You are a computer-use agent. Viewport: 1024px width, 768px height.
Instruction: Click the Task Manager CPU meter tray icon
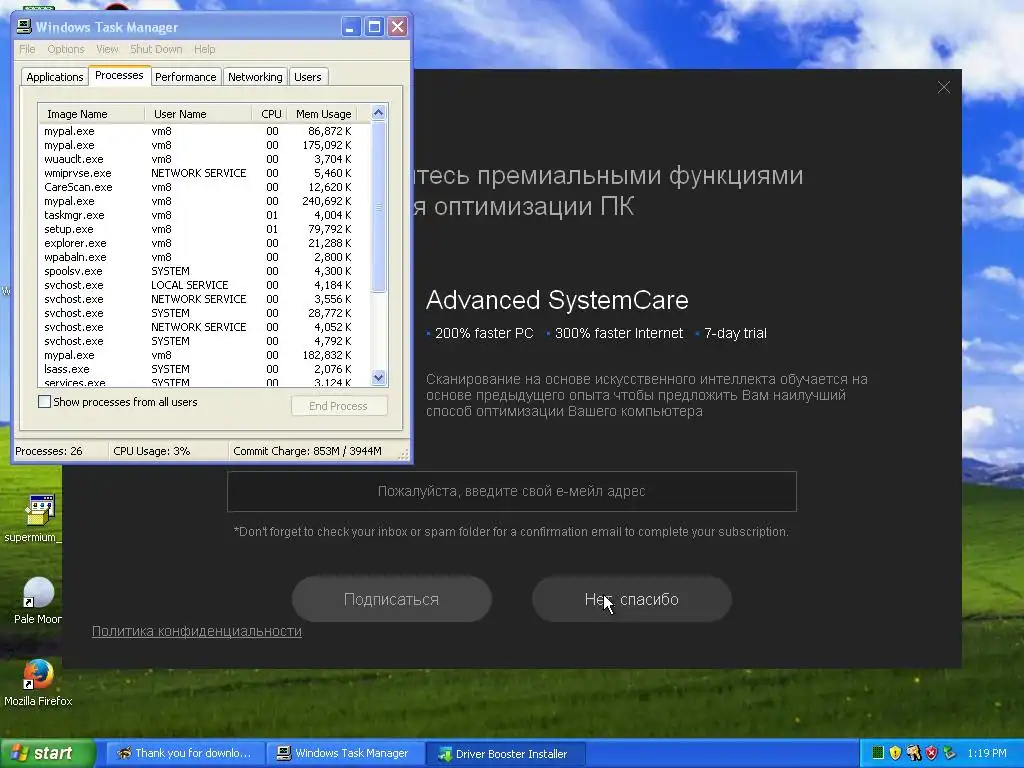878,753
